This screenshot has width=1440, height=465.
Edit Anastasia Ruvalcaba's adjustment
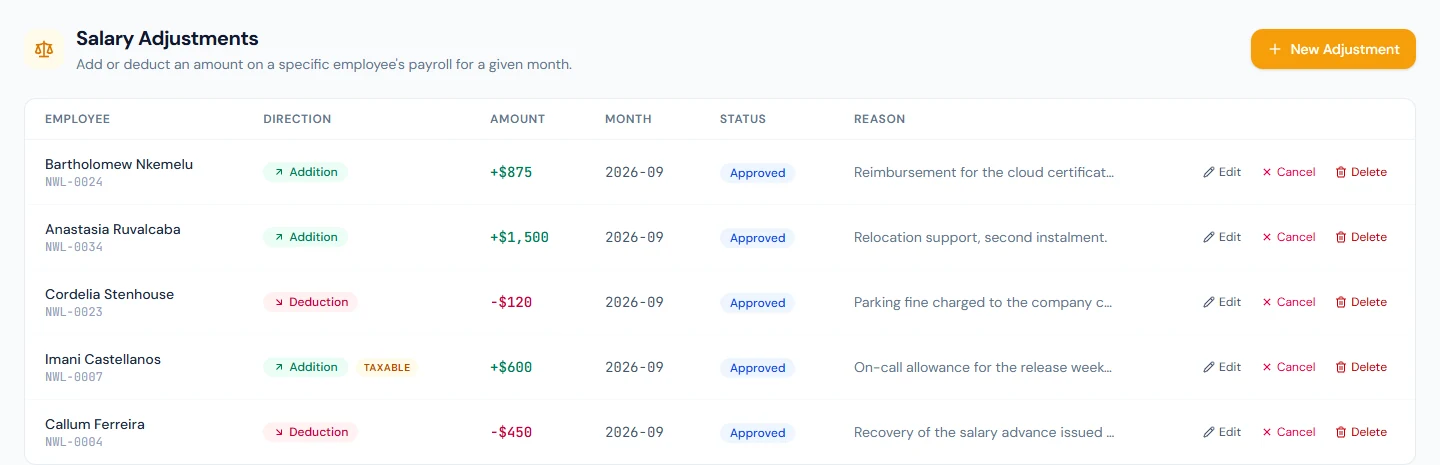click(1222, 237)
